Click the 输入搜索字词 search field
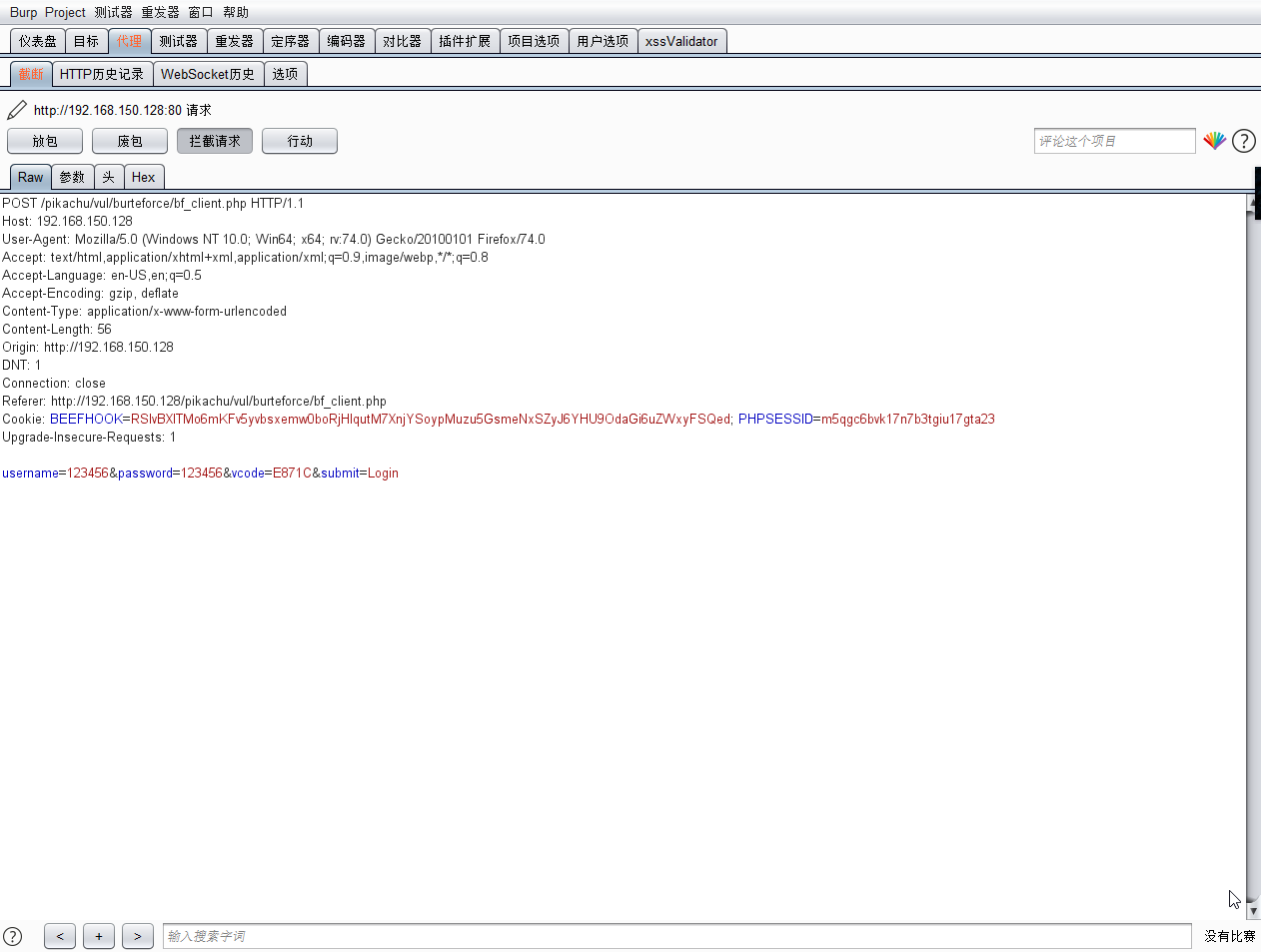Viewport: 1261px width, 952px height. click(x=677, y=936)
